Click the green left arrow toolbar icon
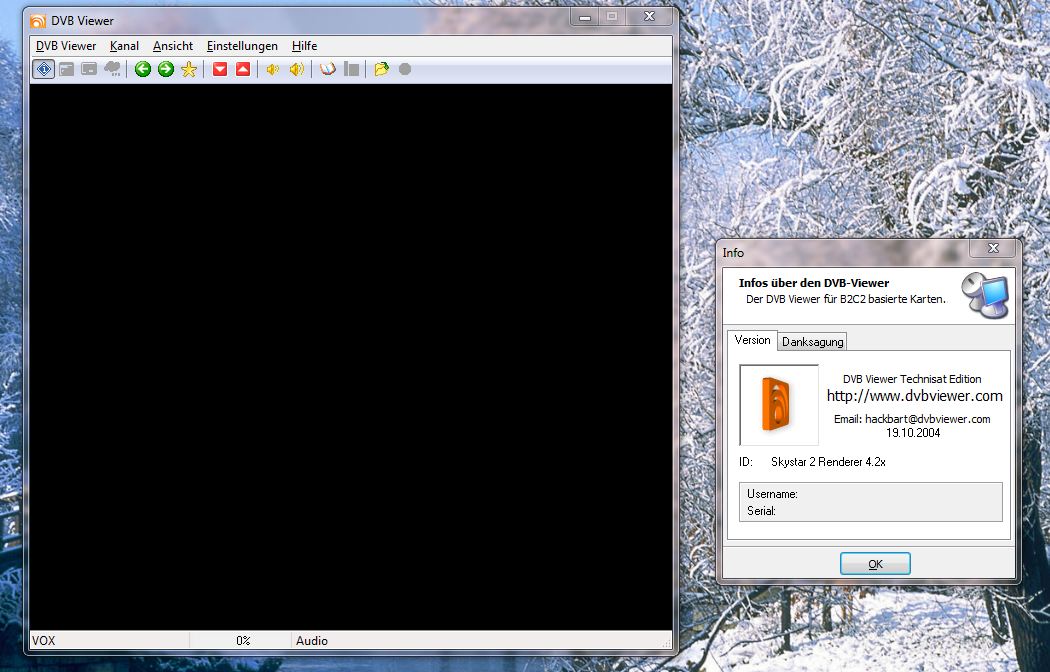Screen dimensions: 1050x672 coord(143,69)
